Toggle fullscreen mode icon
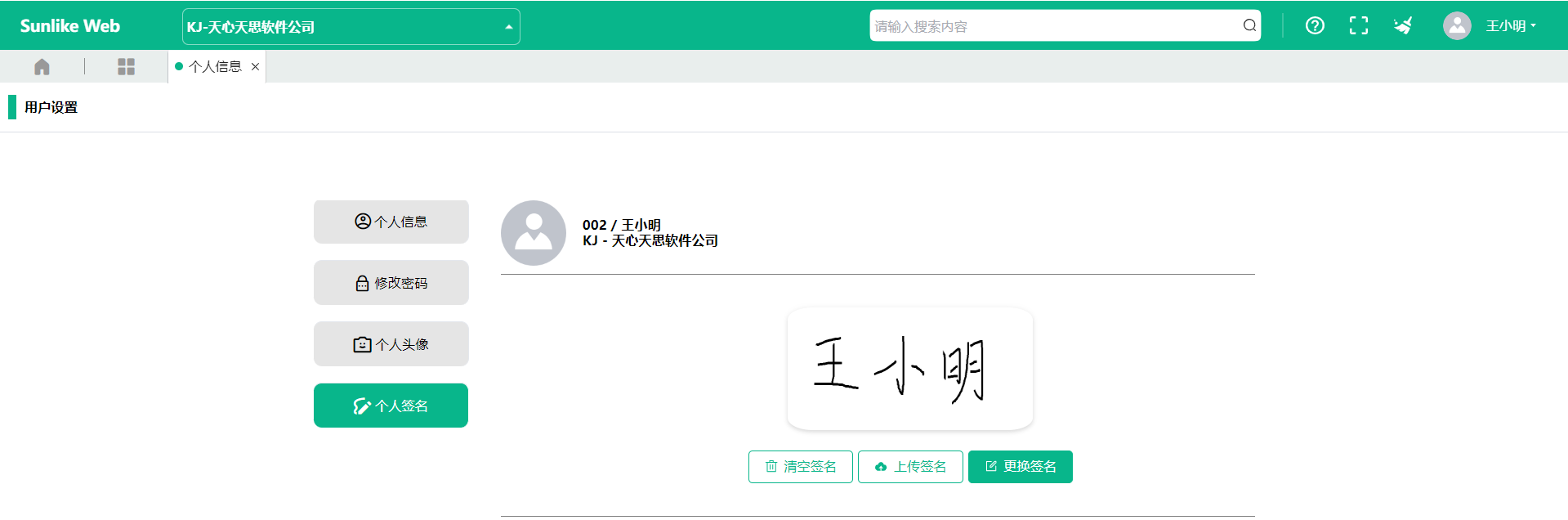The width and height of the screenshot is (1568, 520). point(1359,25)
